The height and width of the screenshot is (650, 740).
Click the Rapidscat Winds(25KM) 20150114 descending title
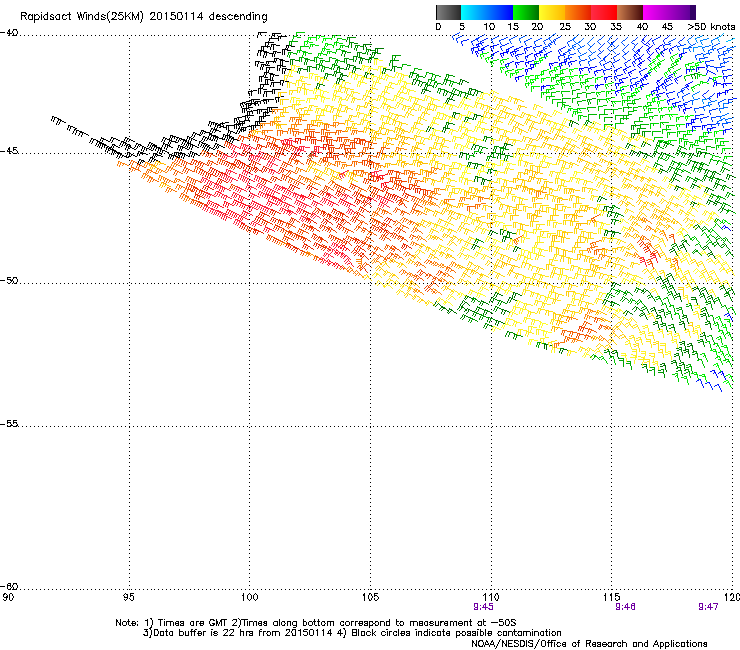pyautogui.click(x=144, y=17)
